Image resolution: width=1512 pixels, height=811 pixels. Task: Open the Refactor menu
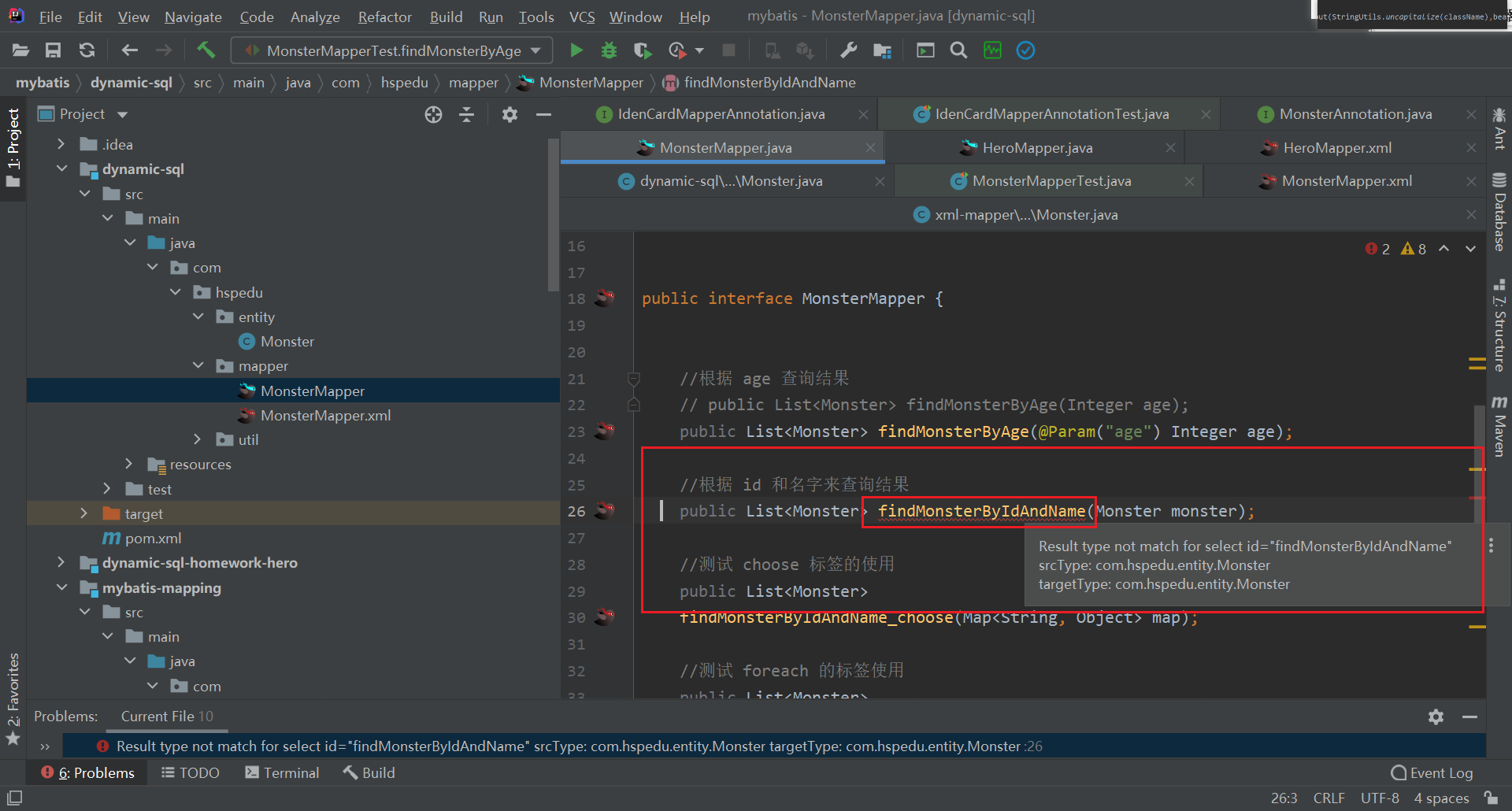click(384, 17)
